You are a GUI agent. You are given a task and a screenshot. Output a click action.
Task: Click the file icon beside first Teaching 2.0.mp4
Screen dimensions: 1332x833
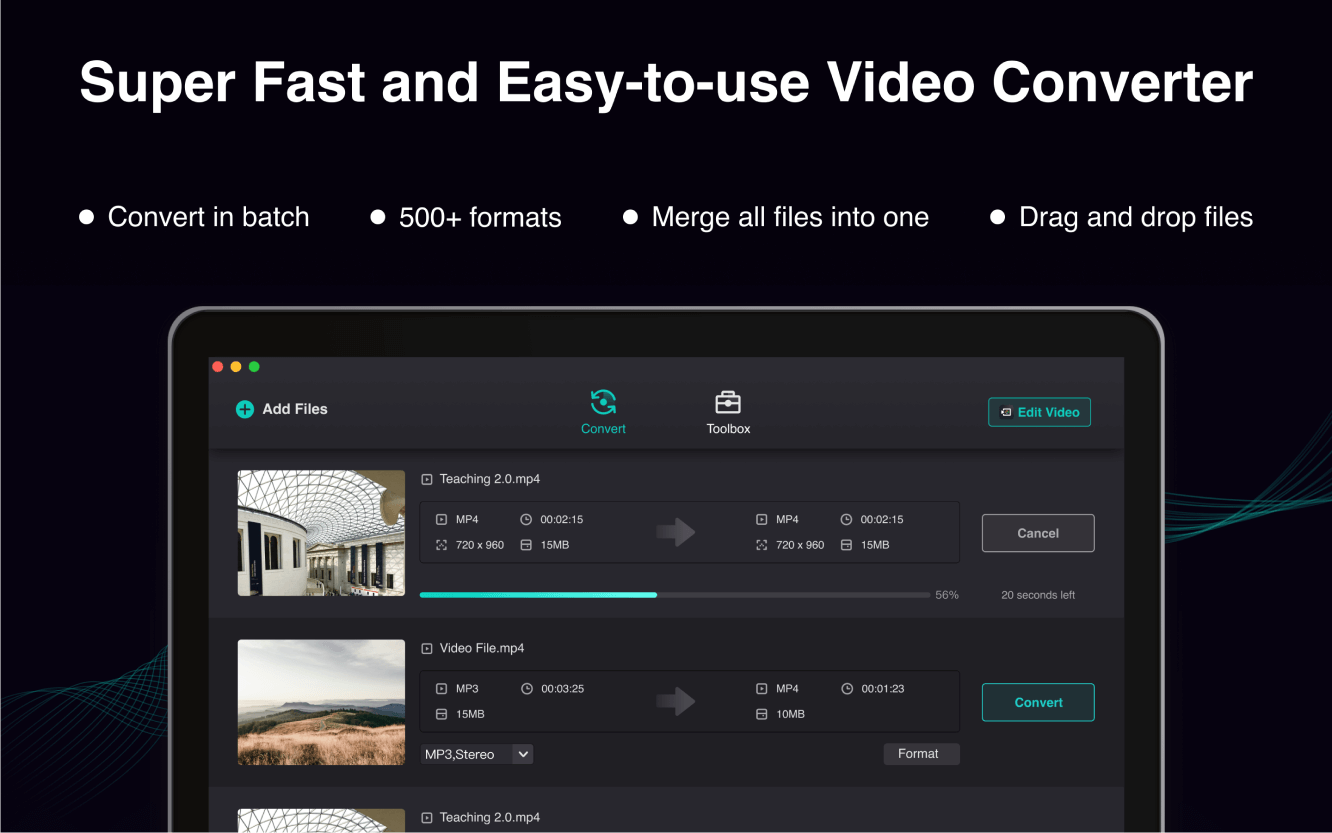click(427, 479)
